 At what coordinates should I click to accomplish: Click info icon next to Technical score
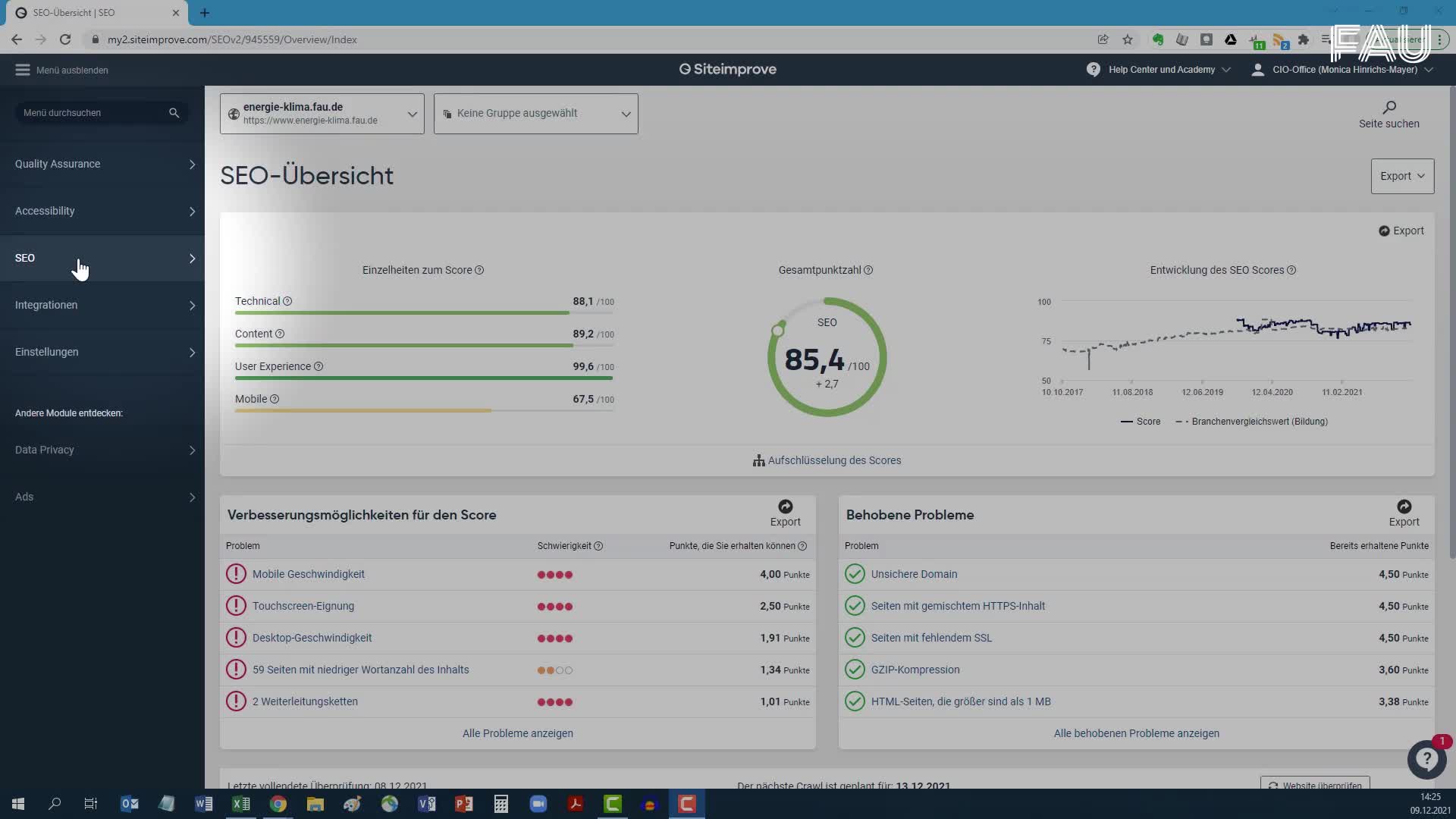click(x=287, y=301)
